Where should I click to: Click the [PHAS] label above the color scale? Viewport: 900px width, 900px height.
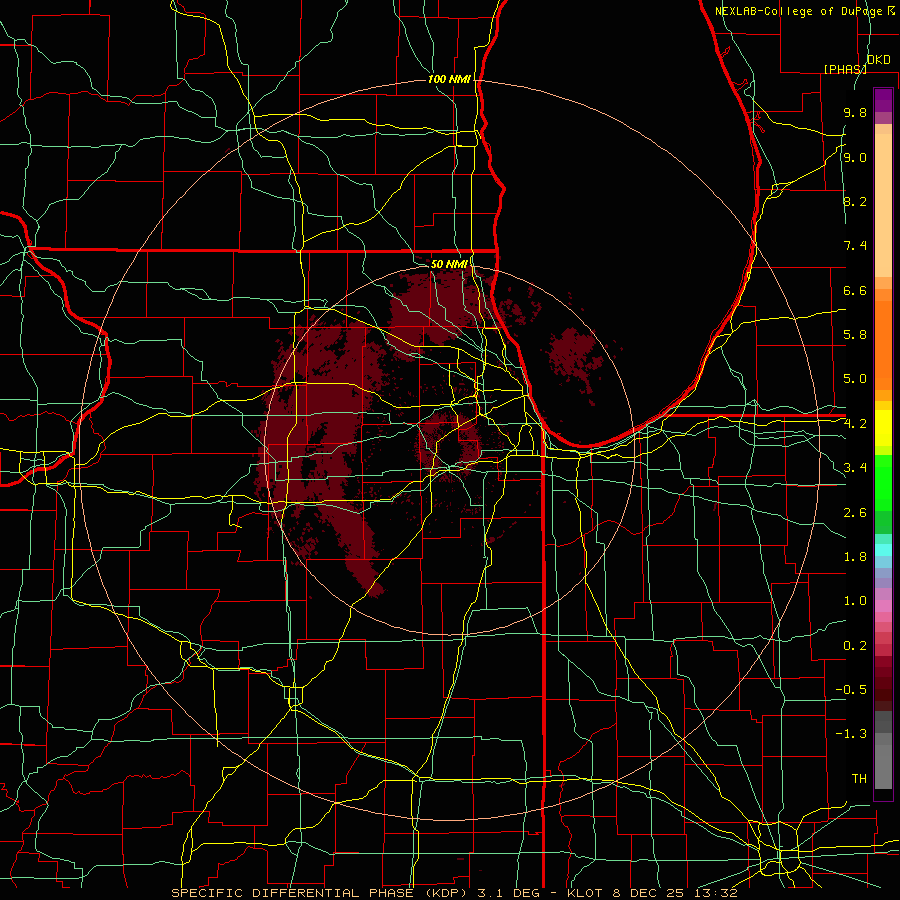(x=845, y=69)
